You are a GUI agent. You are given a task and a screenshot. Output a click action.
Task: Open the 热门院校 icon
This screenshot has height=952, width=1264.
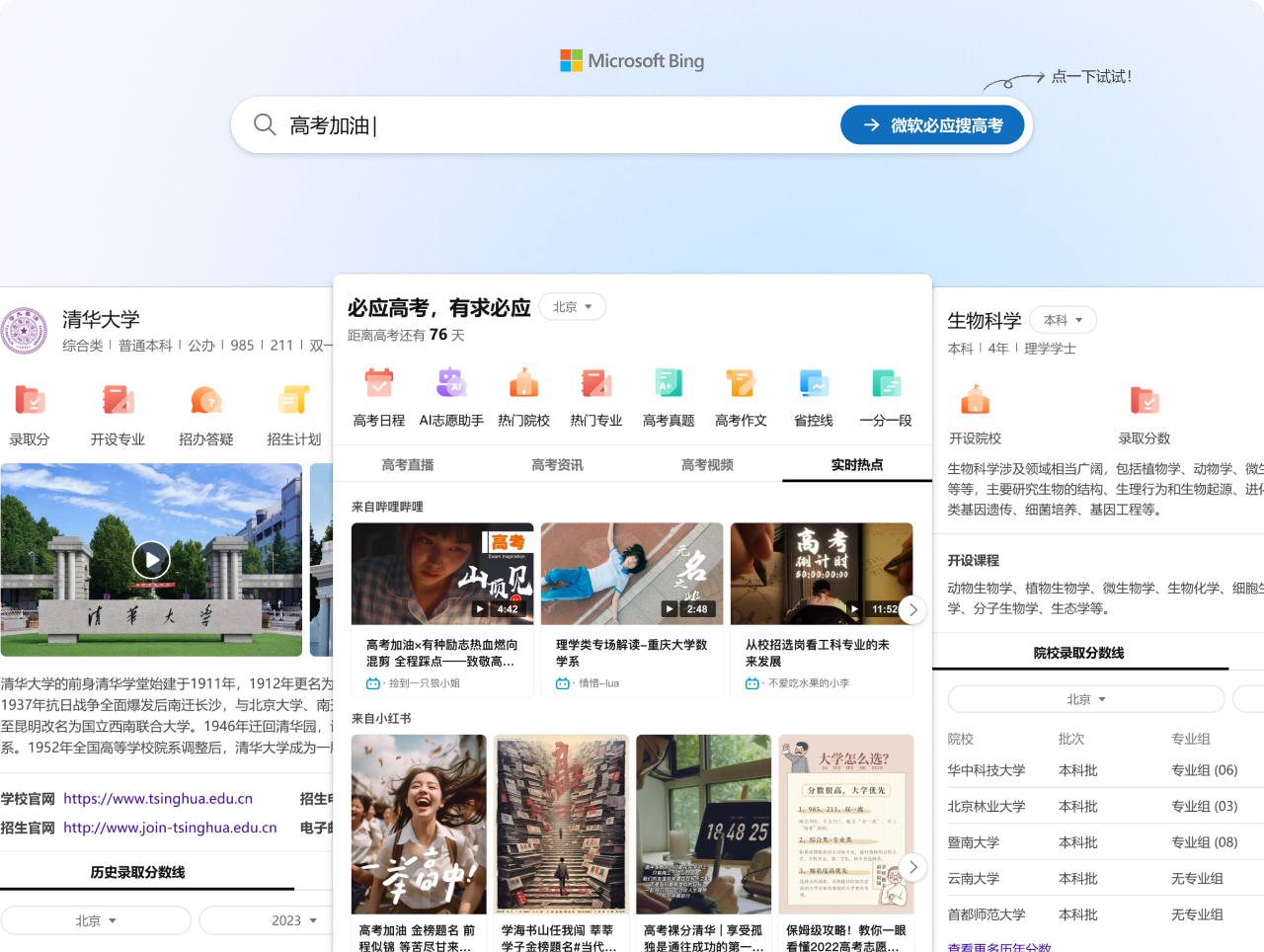point(523,383)
